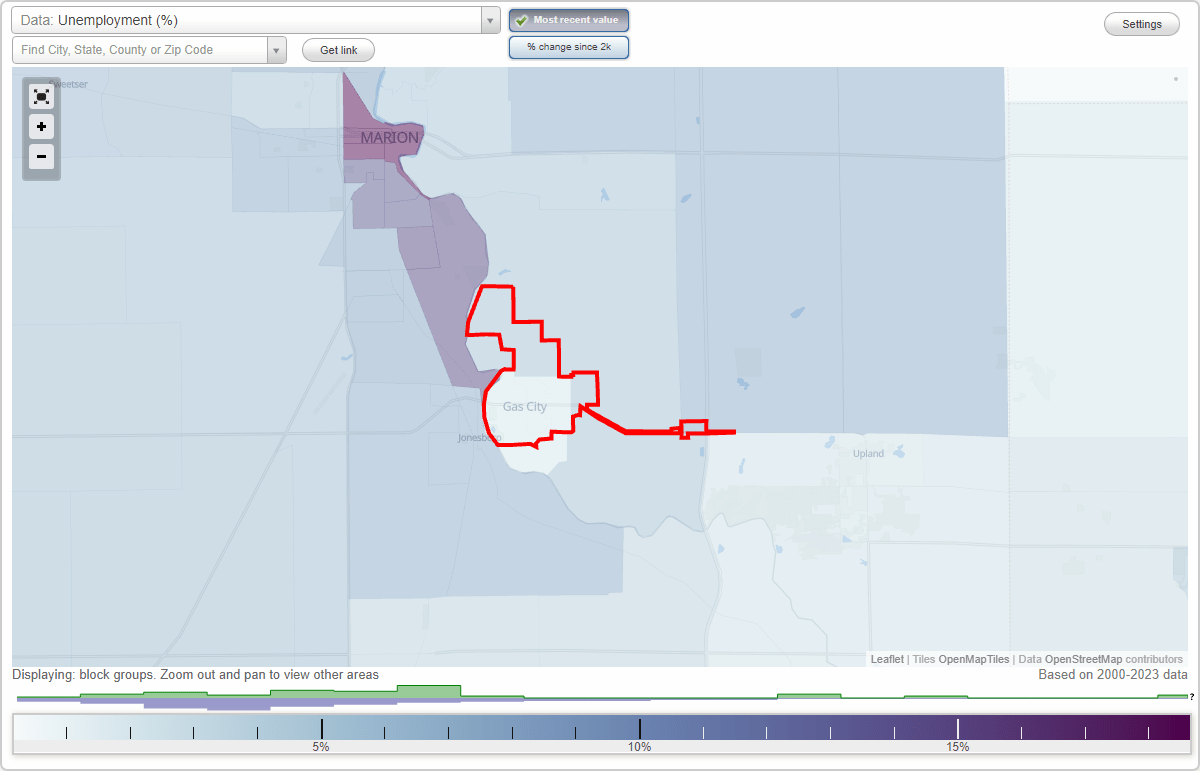Viewport: 1200px width, 771px height.
Task: Zoom in with the plus button
Action: [x=41, y=127]
